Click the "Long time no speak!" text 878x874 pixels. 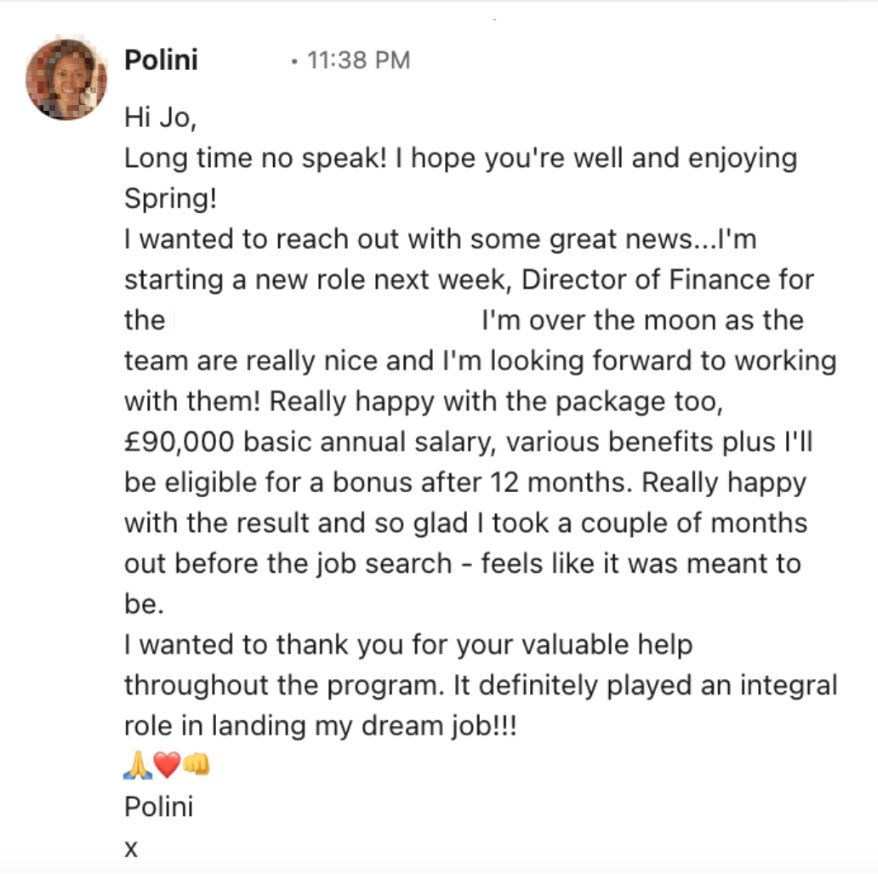point(254,158)
